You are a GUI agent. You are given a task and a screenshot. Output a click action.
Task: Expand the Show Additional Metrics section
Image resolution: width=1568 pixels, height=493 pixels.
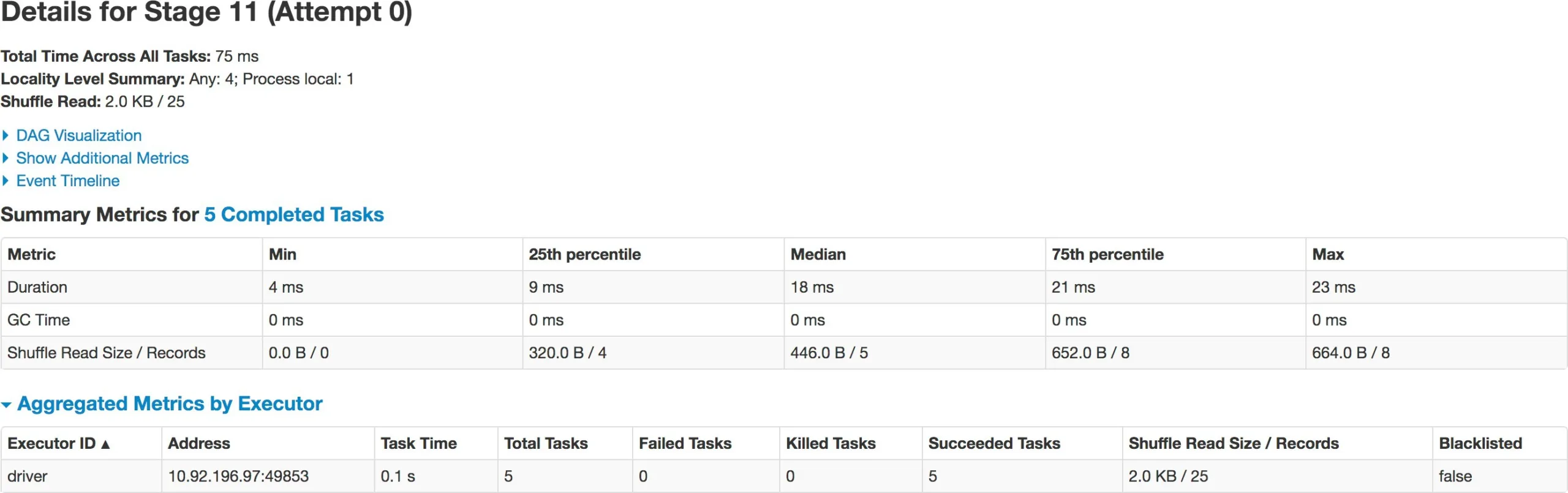[6, 158]
